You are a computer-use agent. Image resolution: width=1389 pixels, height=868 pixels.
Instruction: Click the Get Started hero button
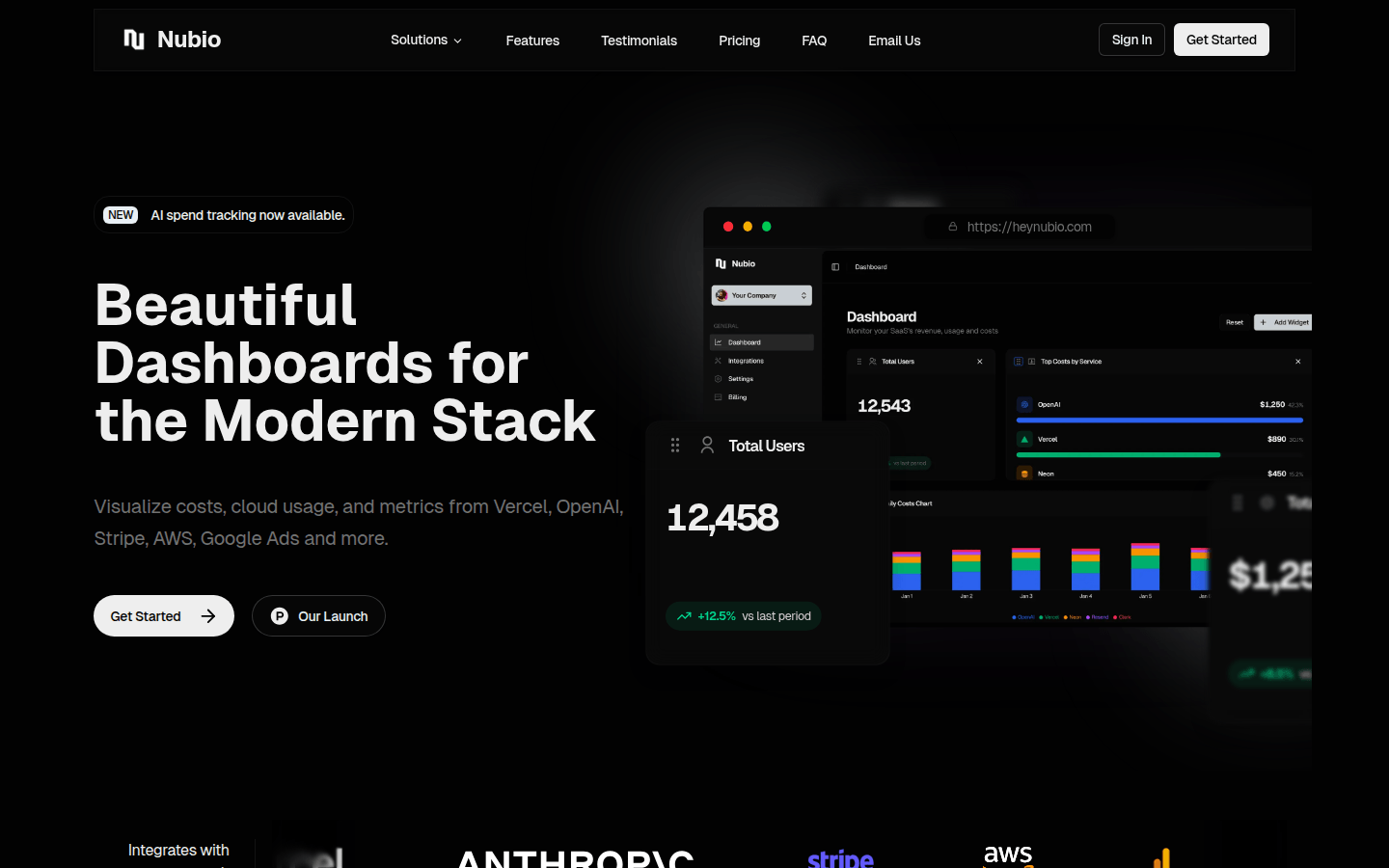pos(163,615)
